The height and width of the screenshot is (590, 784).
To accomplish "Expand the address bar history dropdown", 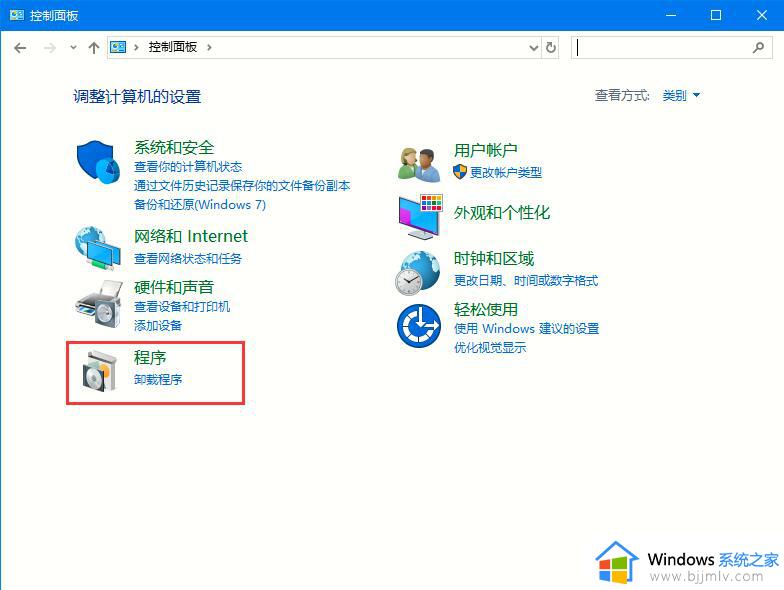I will (x=534, y=48).
